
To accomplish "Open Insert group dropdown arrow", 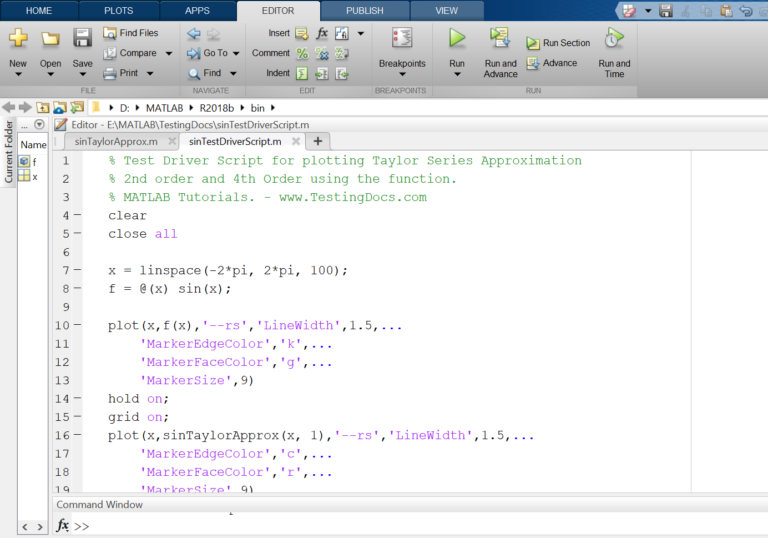I will (361, 33).
